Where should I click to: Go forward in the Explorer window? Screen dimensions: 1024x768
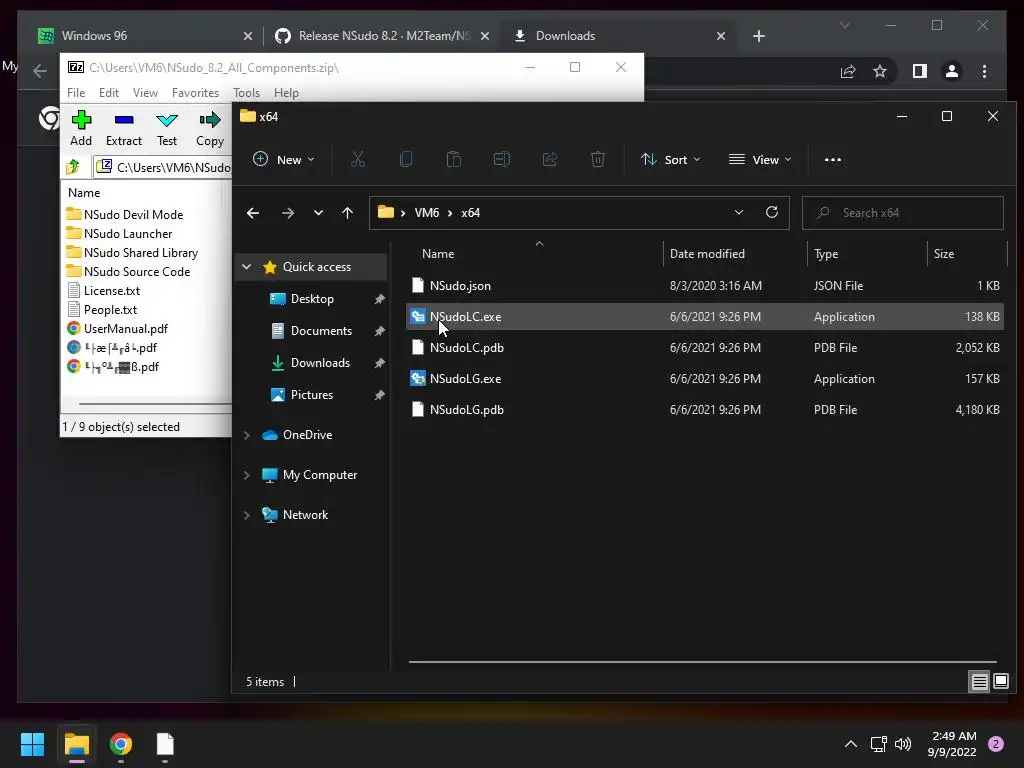click(287, 213)
